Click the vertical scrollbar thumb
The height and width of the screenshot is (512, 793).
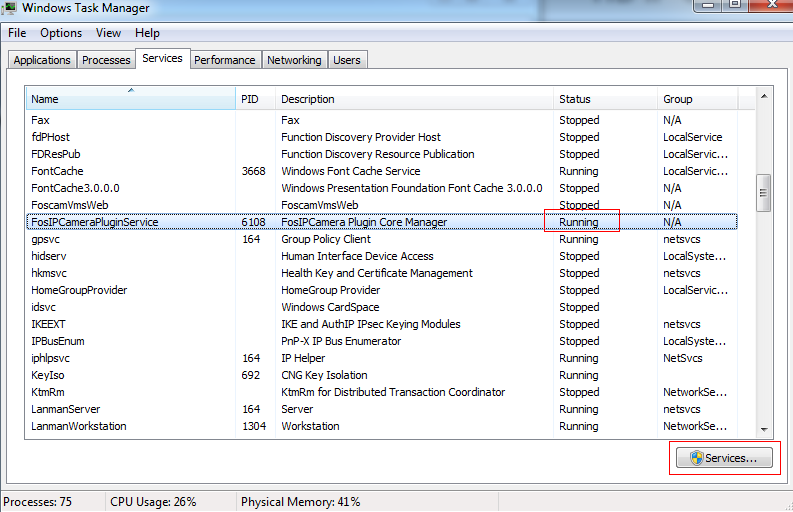(x=764, y=193)
